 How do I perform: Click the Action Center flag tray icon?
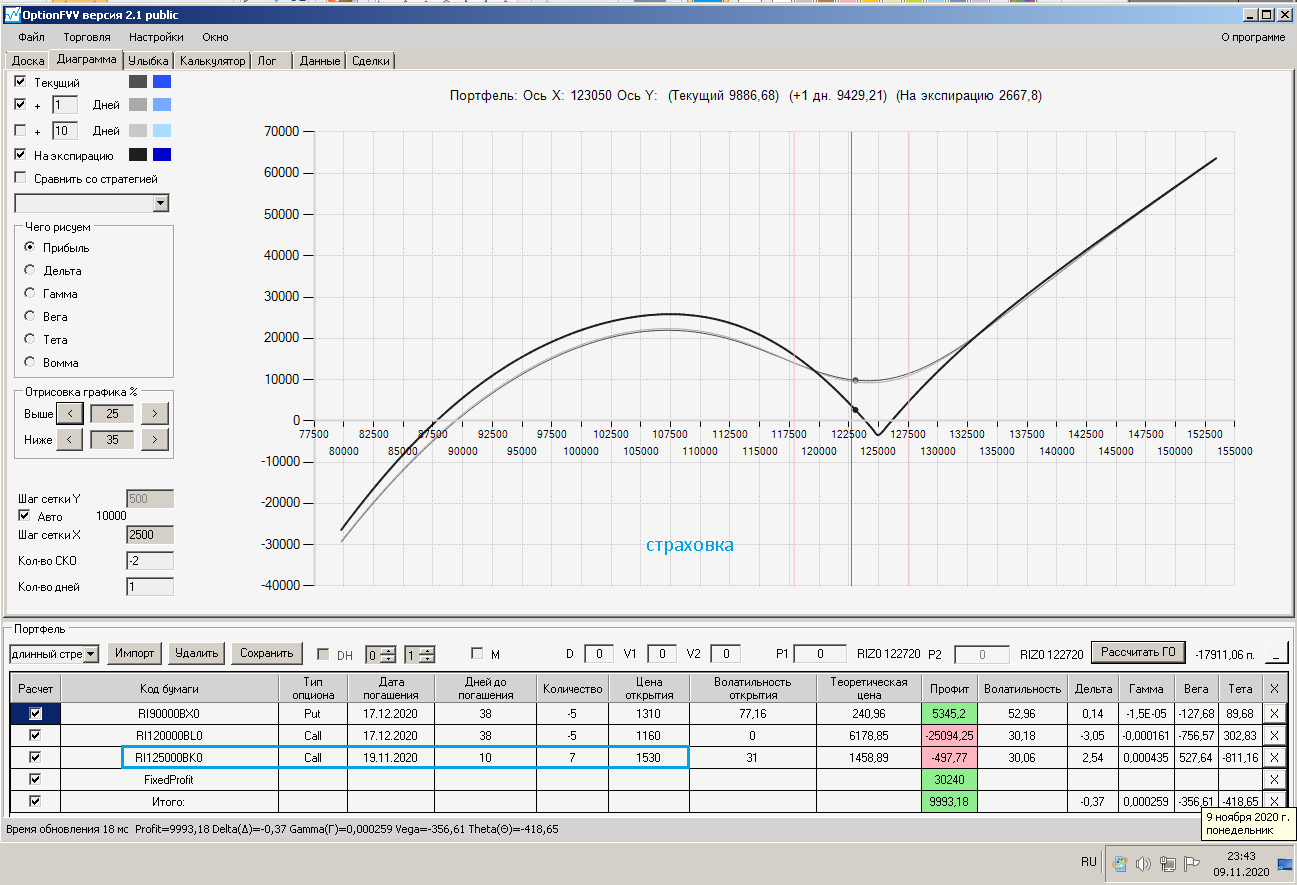(1191, 864)
